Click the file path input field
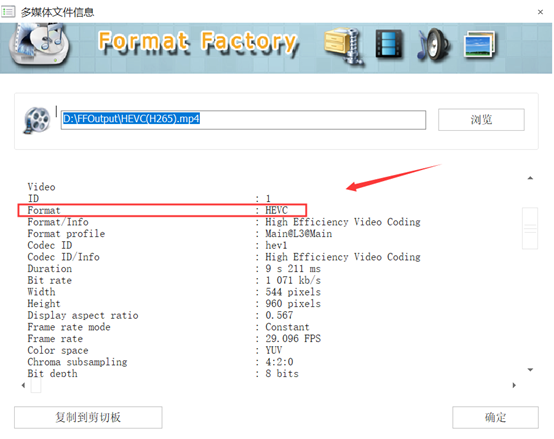This screenshot has width=554, height=439. pyautogui.click(x=243, y=120)
